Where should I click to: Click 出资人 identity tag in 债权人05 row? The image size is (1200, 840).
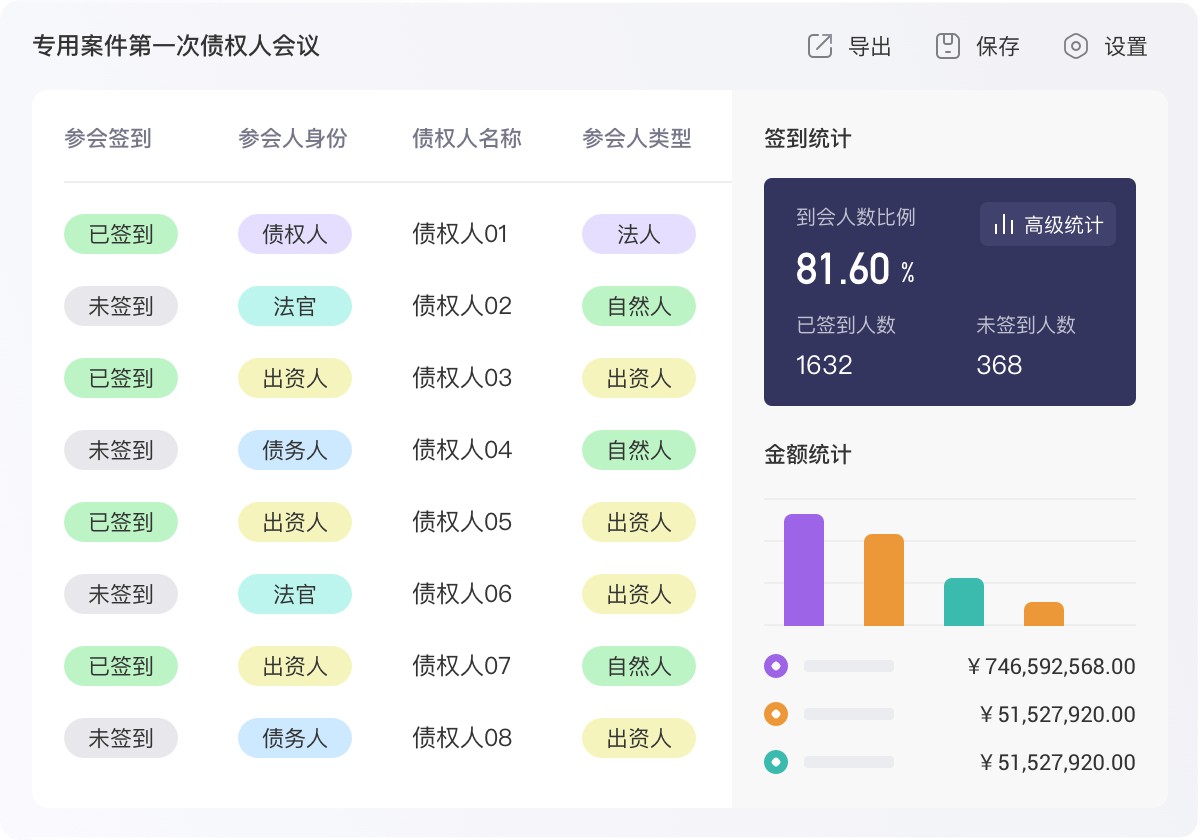(295, 522)
